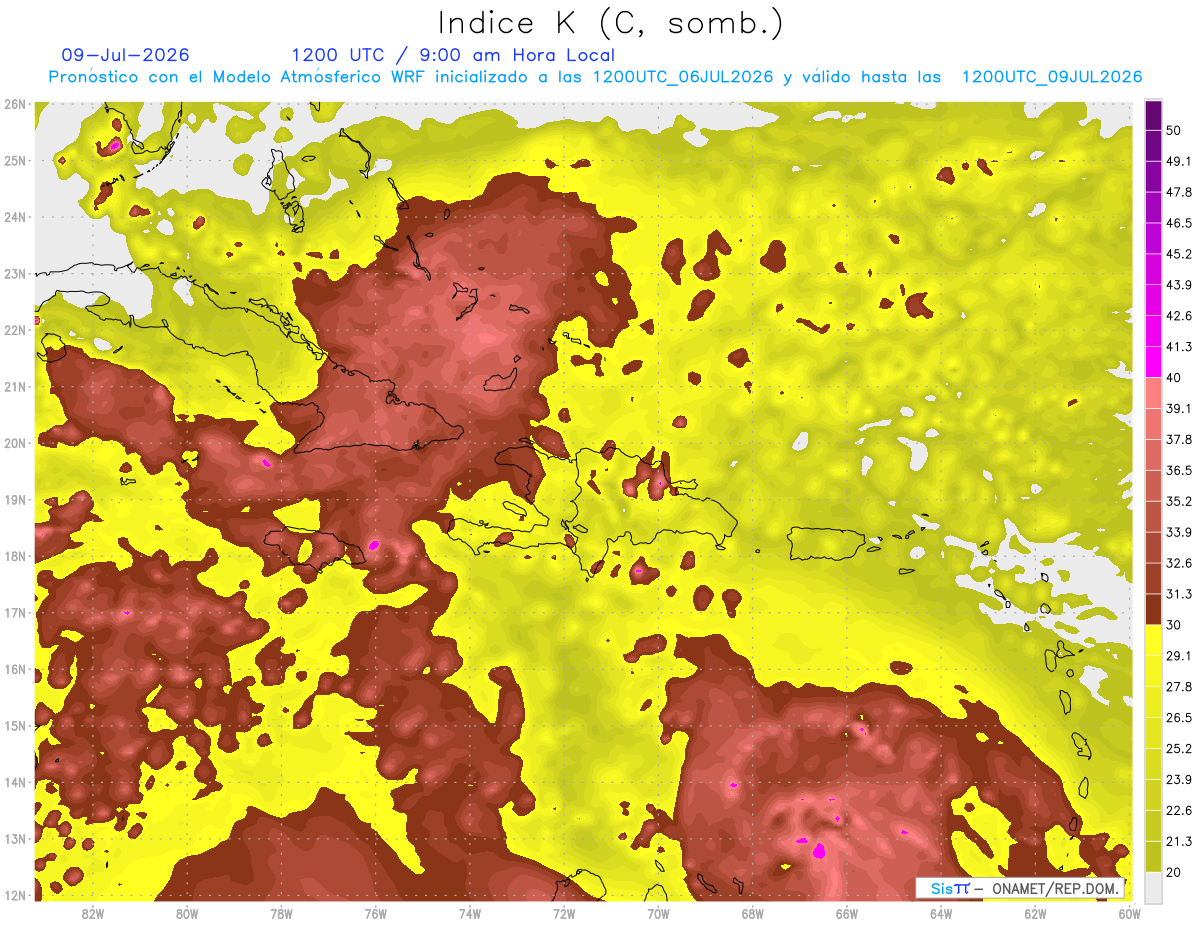Click the "23N" latitude label
Screen dimensions: 1200x927
(15, 274)
